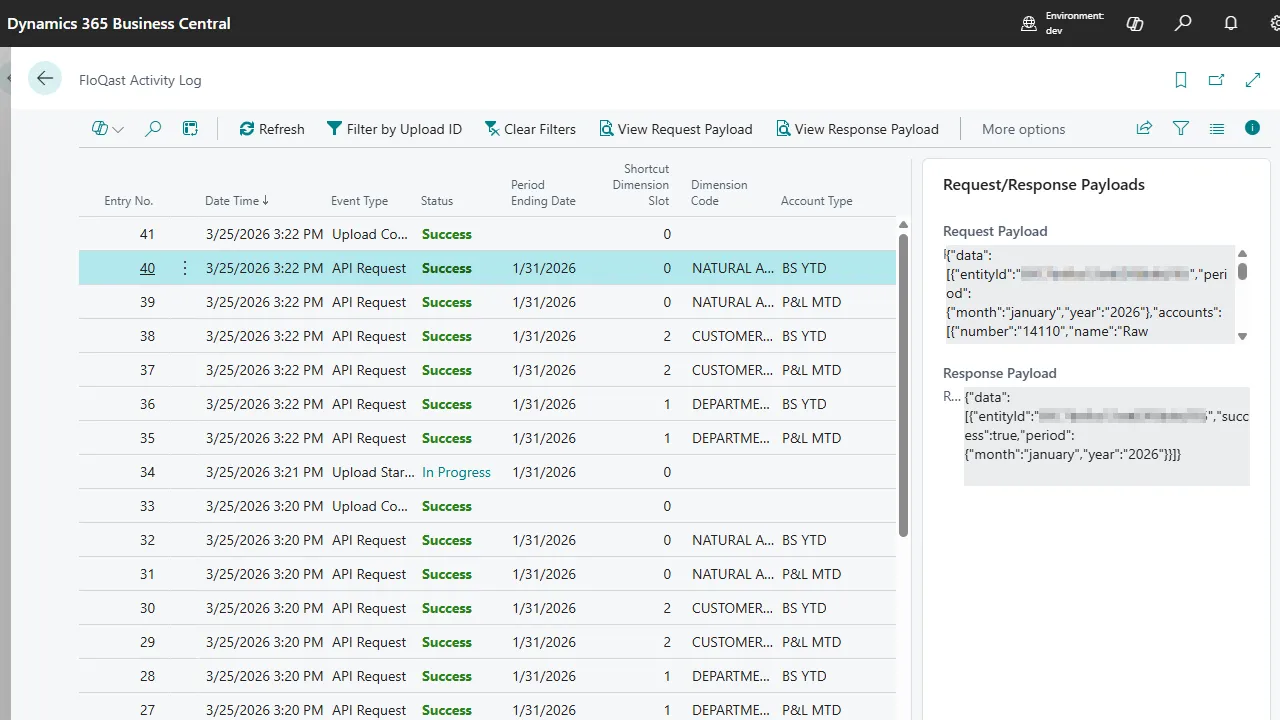Click Dynamics 365 Business Central title
Screen dimensions: 1280x720
pyautogui.click(x=119, y=23)
